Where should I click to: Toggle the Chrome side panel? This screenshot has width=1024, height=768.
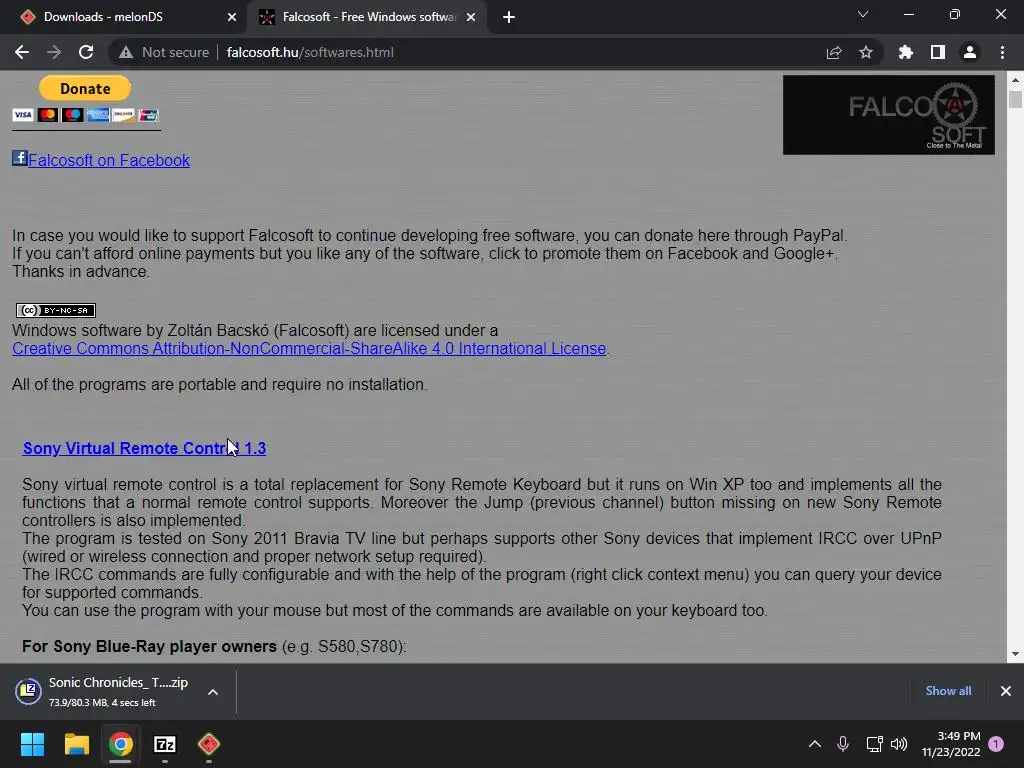pos(938,52)
